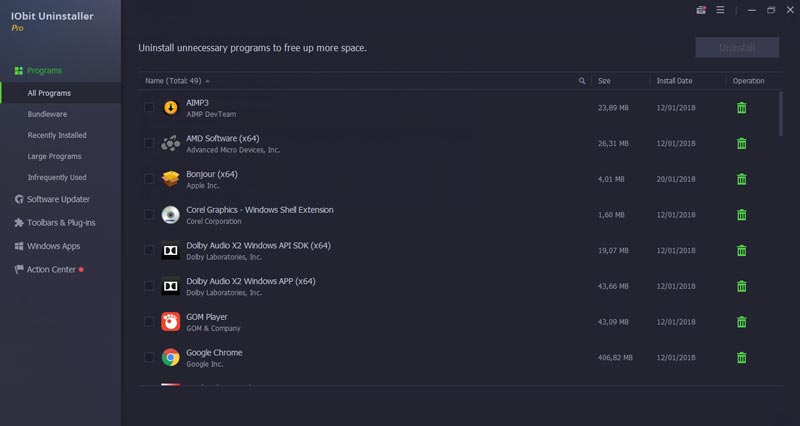Viewport: 800px width, 426px height.
Task: Click the Operation column header
Action: pos(748,81)
